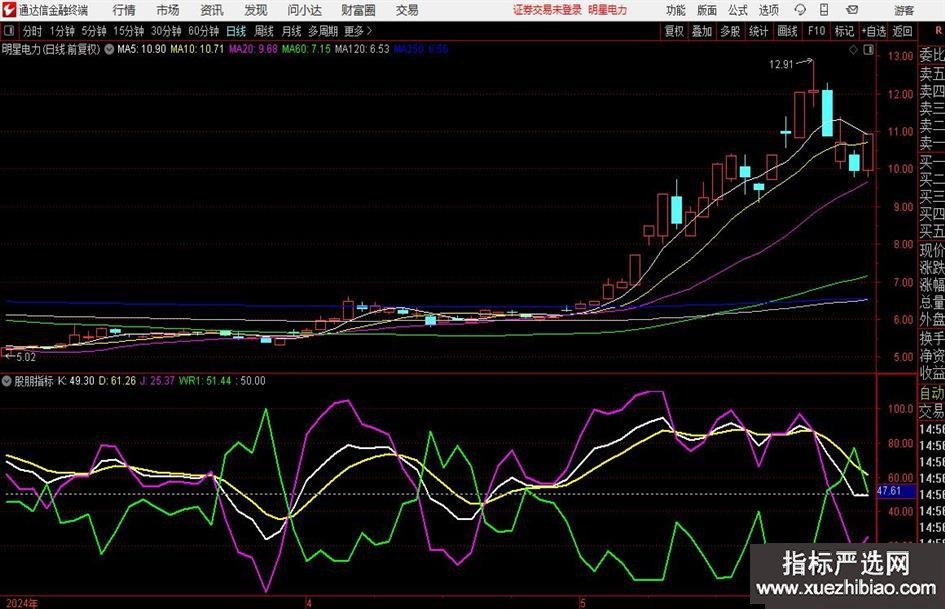Image resolution: width=945 pixels, height=609 pixels.
Task: Open the 选项 menu
Action: click(769, 10)
